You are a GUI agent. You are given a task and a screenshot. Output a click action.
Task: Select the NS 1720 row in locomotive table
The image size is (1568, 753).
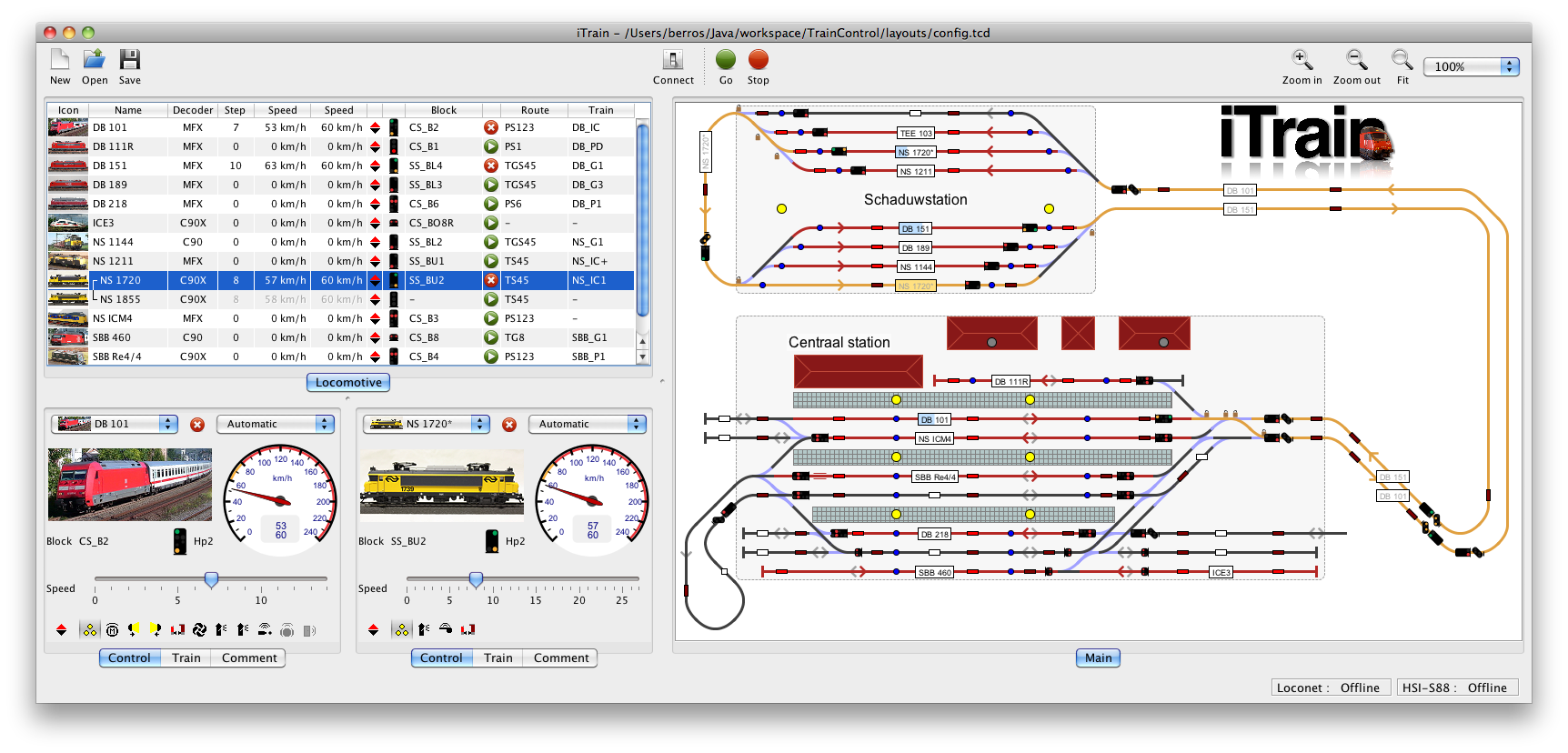point(341,280)
